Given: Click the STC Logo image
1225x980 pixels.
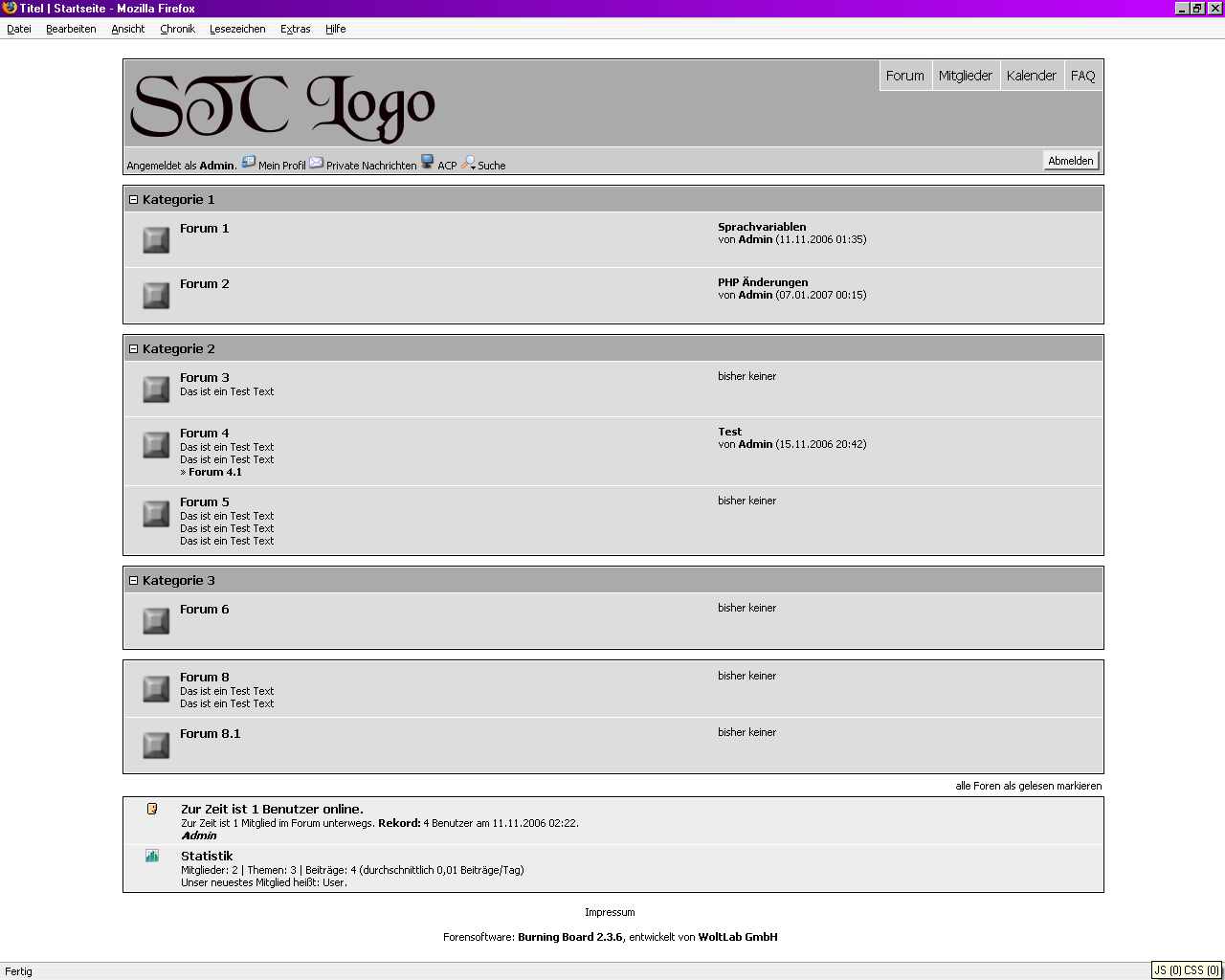Looking at the screenshot, I should [282, 106].
